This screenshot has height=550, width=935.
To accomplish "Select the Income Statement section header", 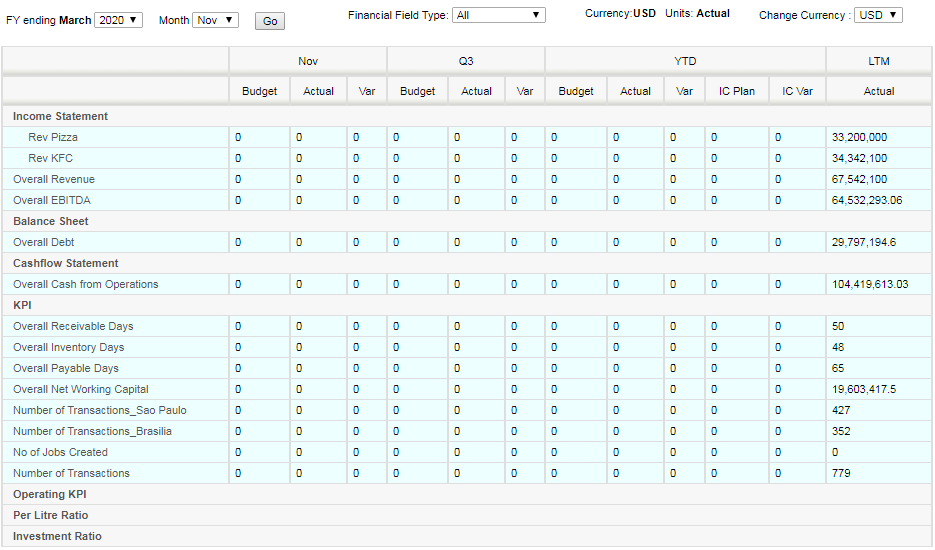I will pos(60,116).
